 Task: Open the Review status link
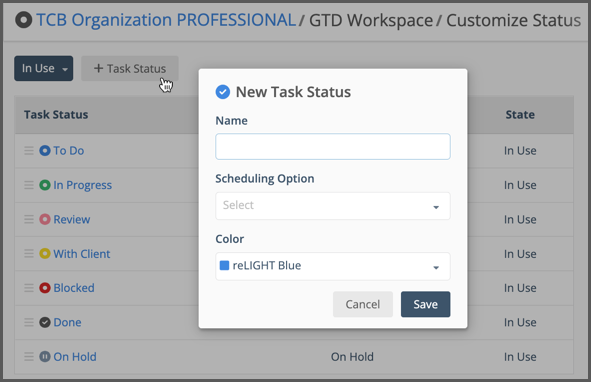tap(72, 219)
